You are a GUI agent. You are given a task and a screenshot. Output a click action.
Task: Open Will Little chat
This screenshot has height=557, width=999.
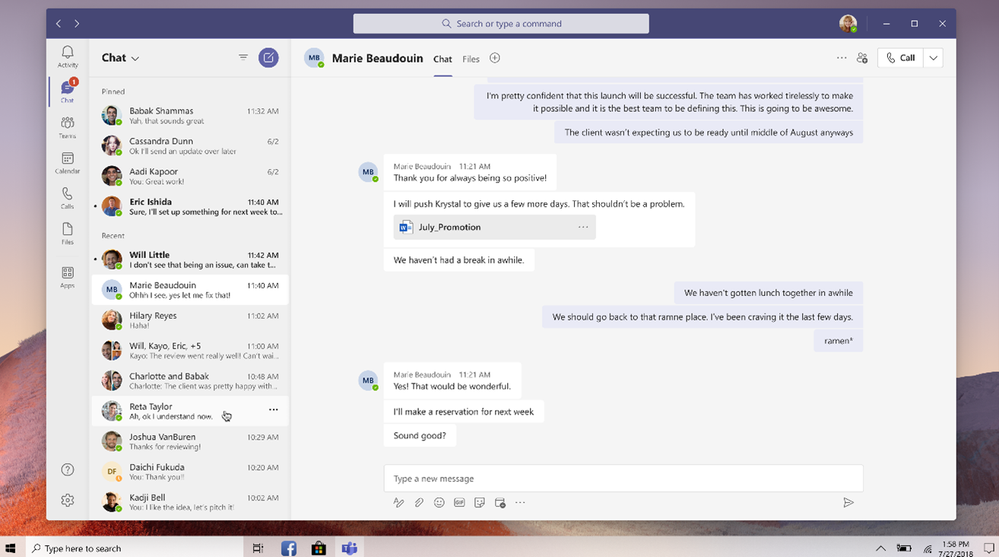190,259
